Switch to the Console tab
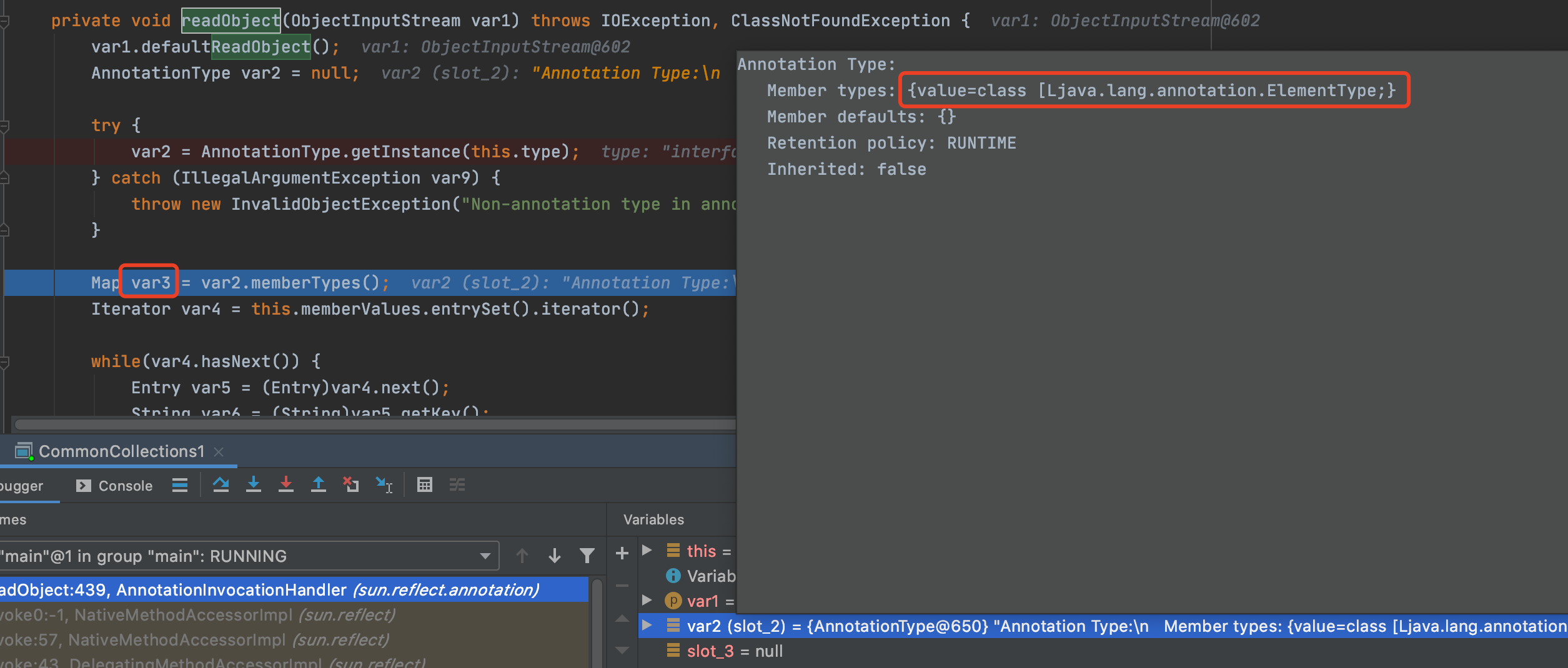The height and width of the screenshot is (668, 1568). click(x=115, y=486)
